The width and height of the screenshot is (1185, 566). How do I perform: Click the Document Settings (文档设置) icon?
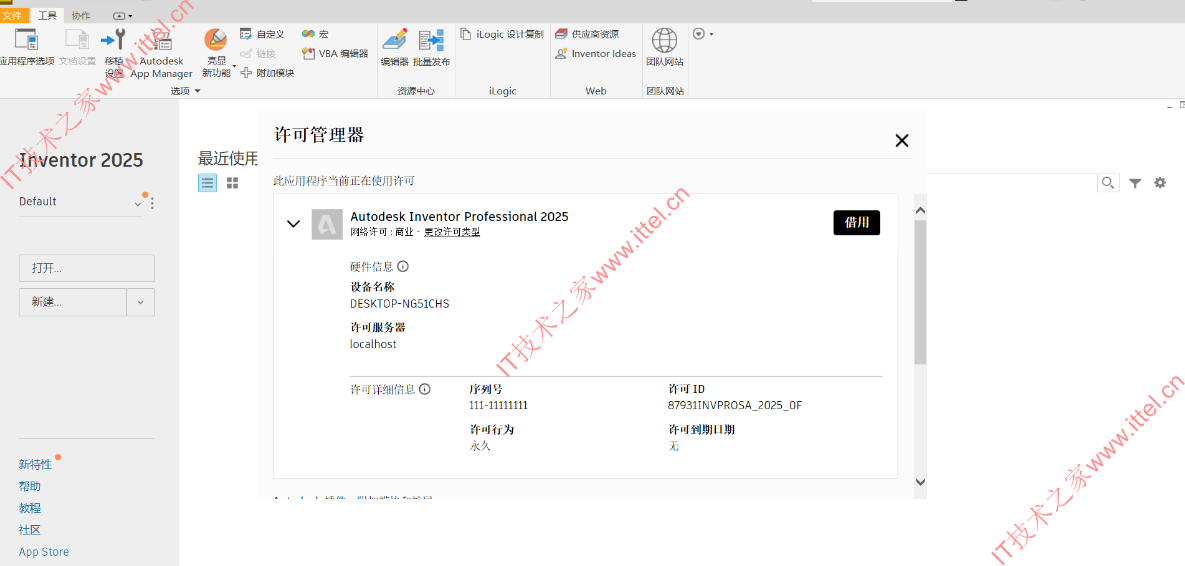tap(77, 48)
